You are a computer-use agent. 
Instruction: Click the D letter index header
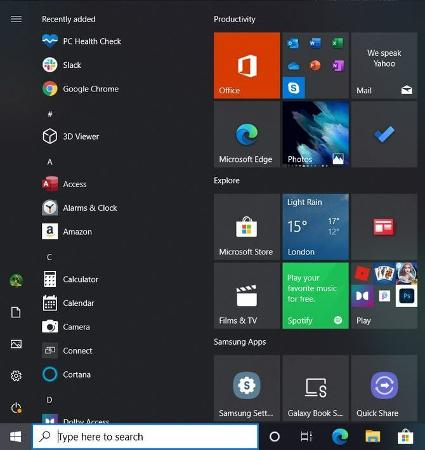pyautogui.click(x=49, y=400)
